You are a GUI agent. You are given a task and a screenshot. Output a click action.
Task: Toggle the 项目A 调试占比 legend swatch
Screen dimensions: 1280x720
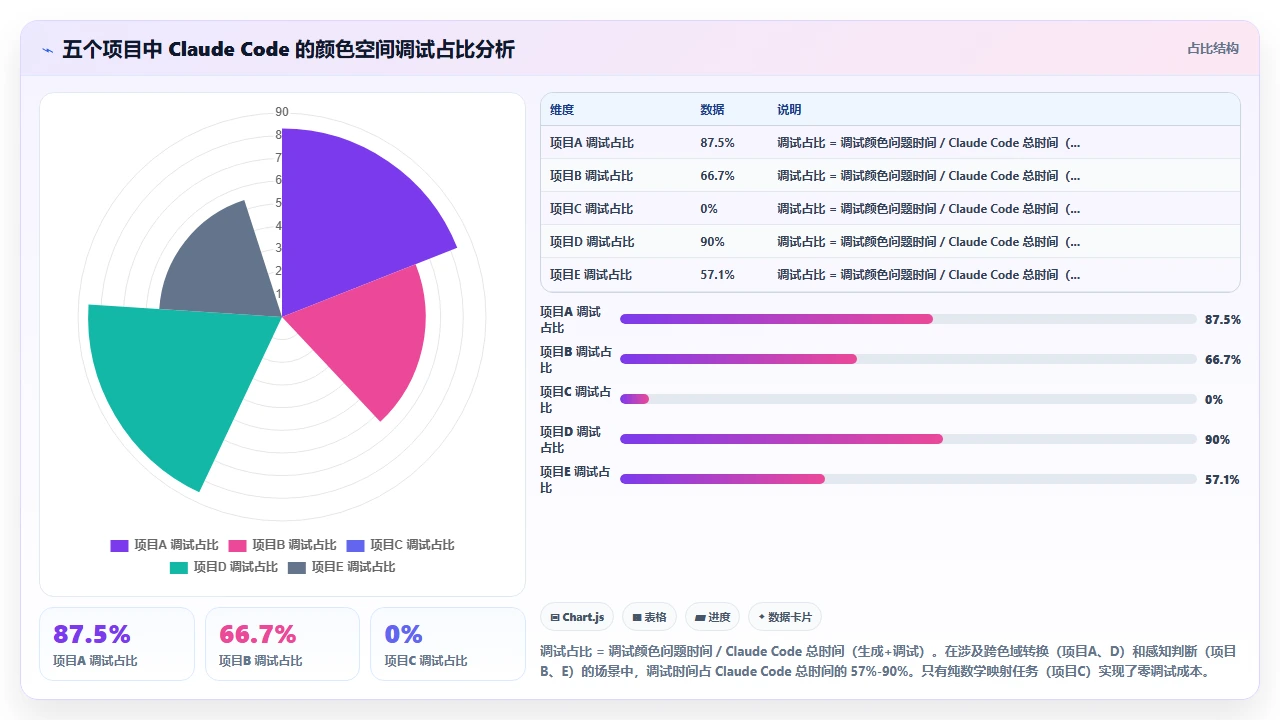[x=119, y=545]
